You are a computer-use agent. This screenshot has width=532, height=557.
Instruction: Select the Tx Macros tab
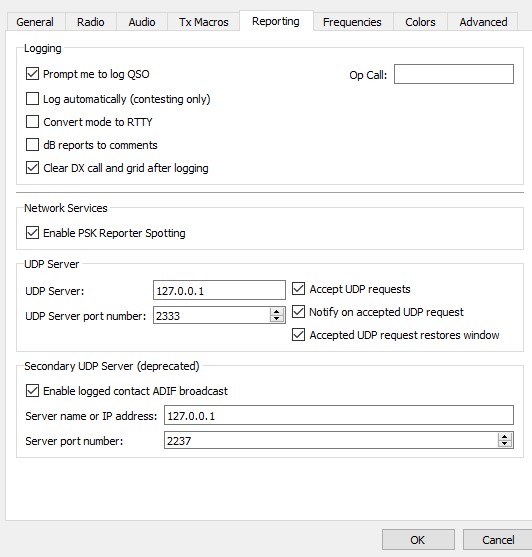point(203,22)
